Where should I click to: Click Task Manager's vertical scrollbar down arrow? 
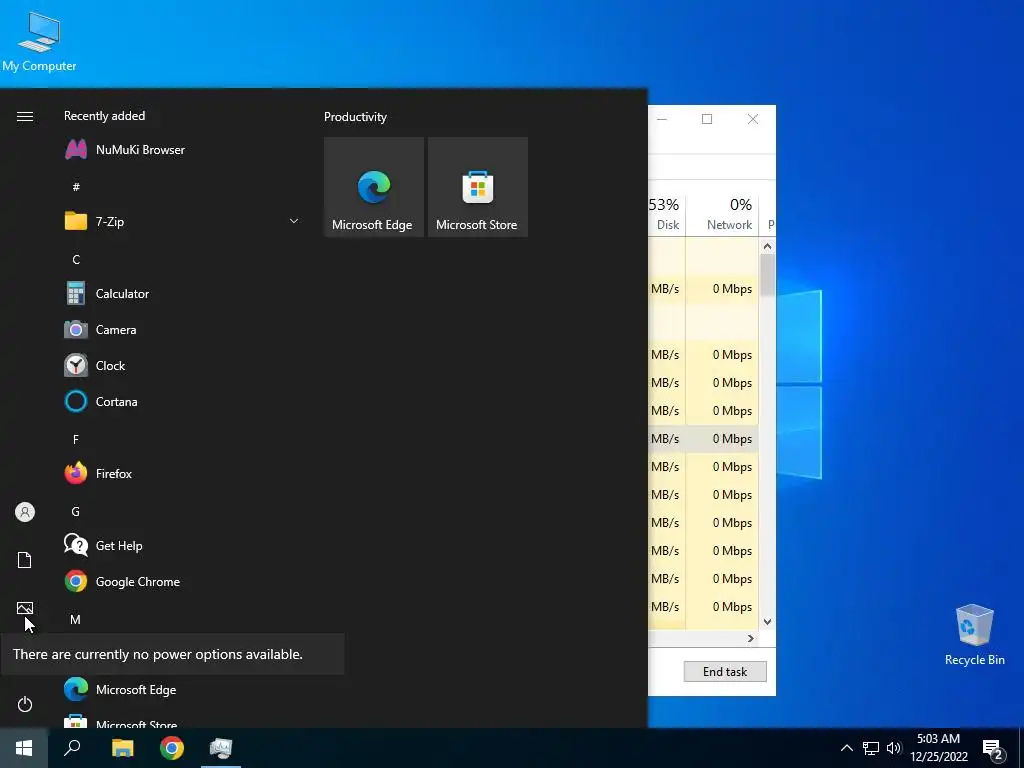(x=767, y=622)
